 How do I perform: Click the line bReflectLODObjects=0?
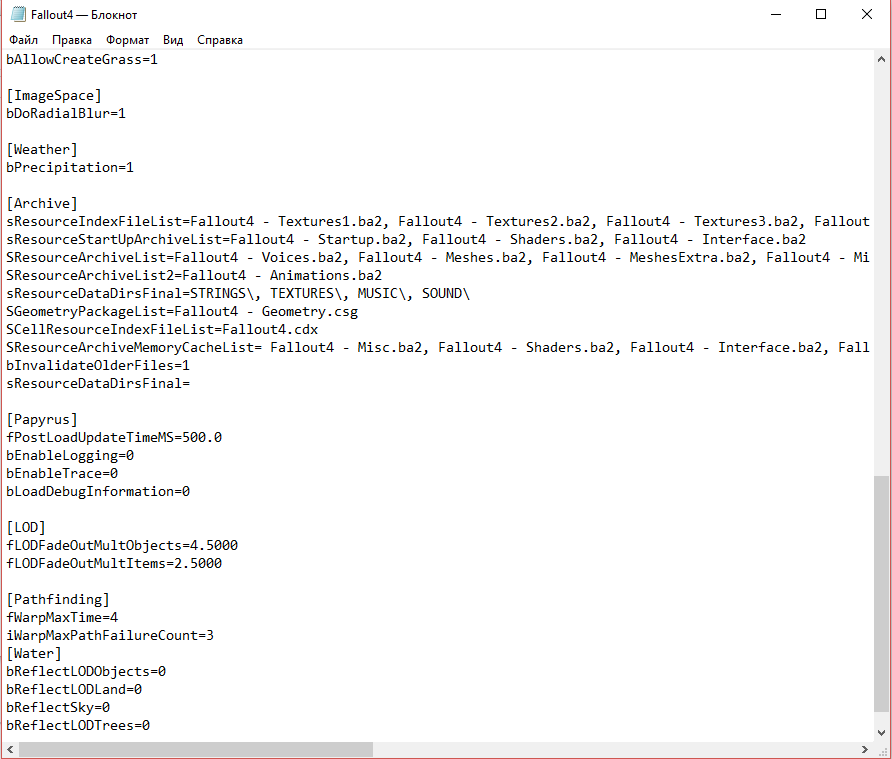point(86,672)
